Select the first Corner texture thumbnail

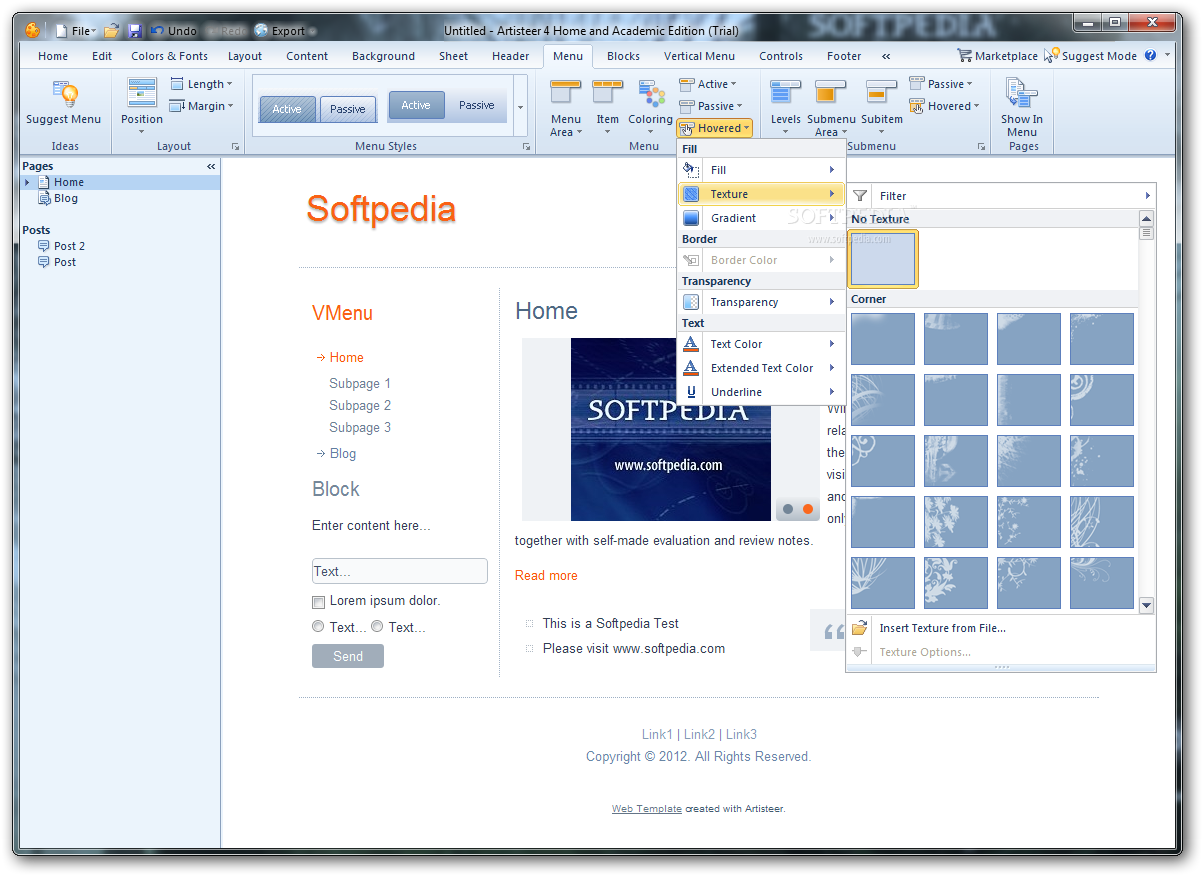click(883, 339)
